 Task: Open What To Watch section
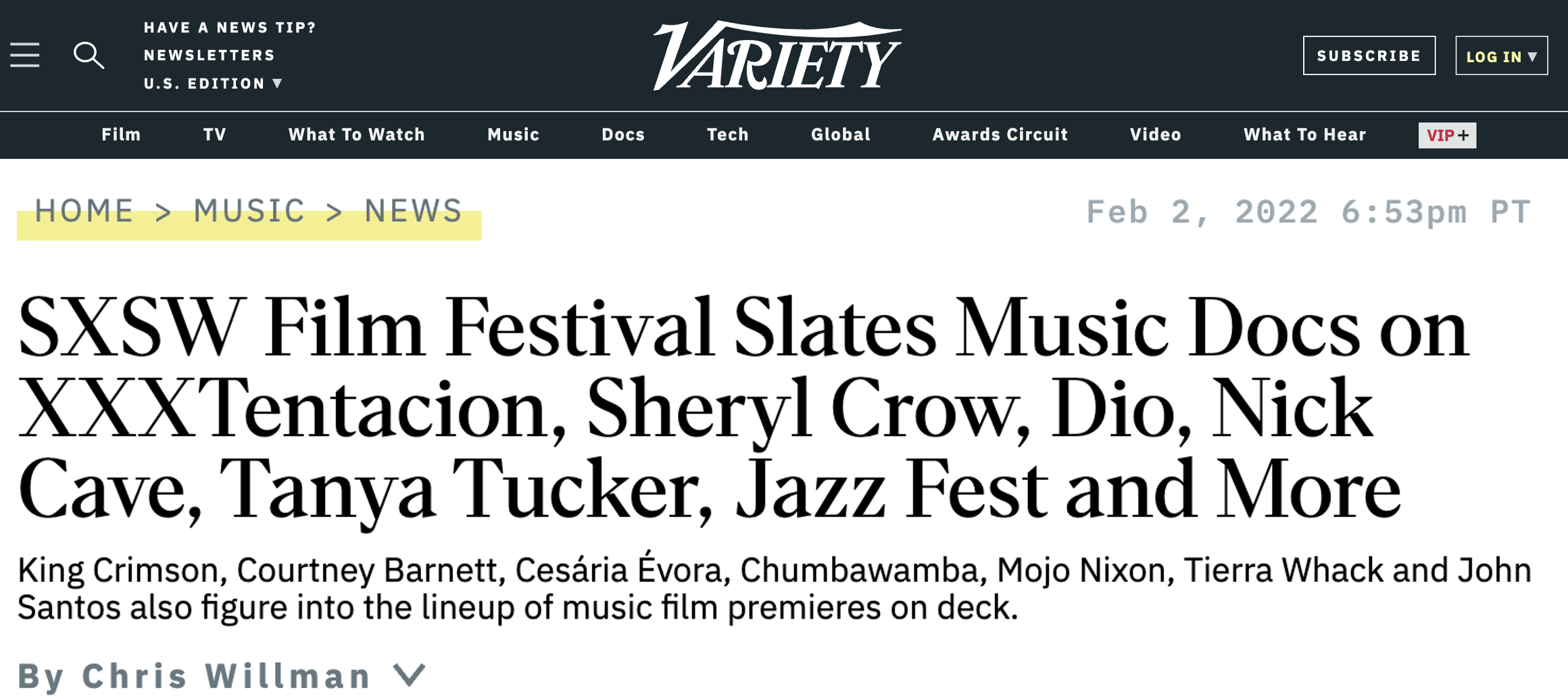click(356, 135)
